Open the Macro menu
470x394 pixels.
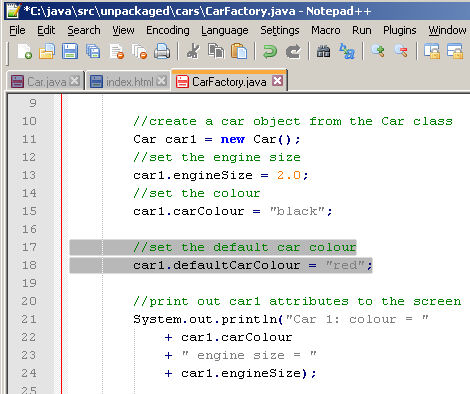[x=326, y=30]
